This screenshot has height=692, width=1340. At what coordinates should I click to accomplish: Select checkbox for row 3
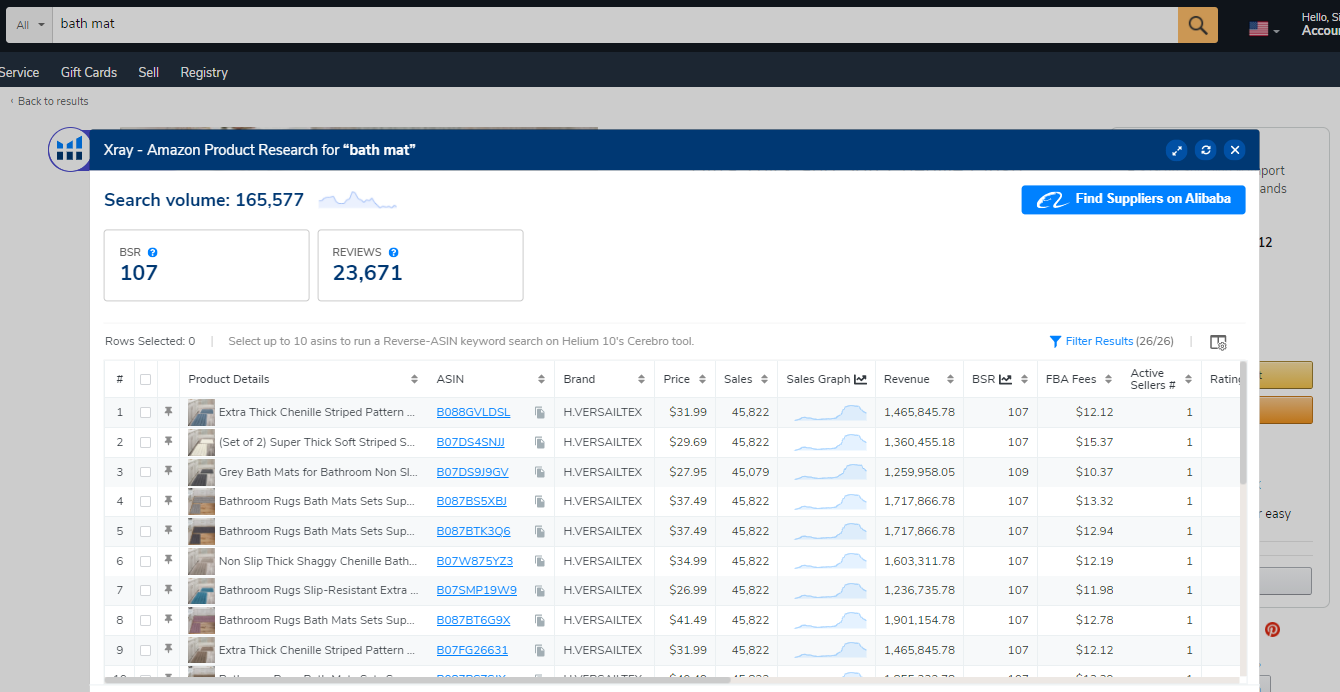[x=146, y=472]
